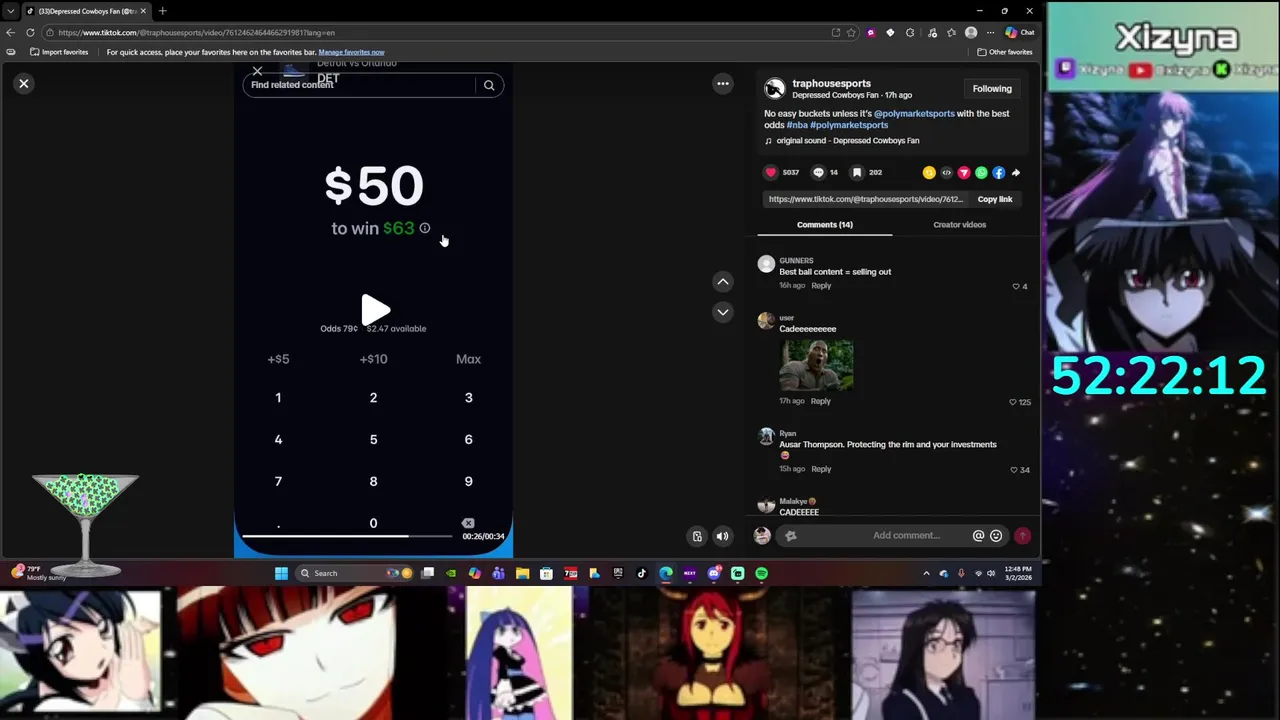
Task: Play the paused TikTok video
Action: [375, 310]
